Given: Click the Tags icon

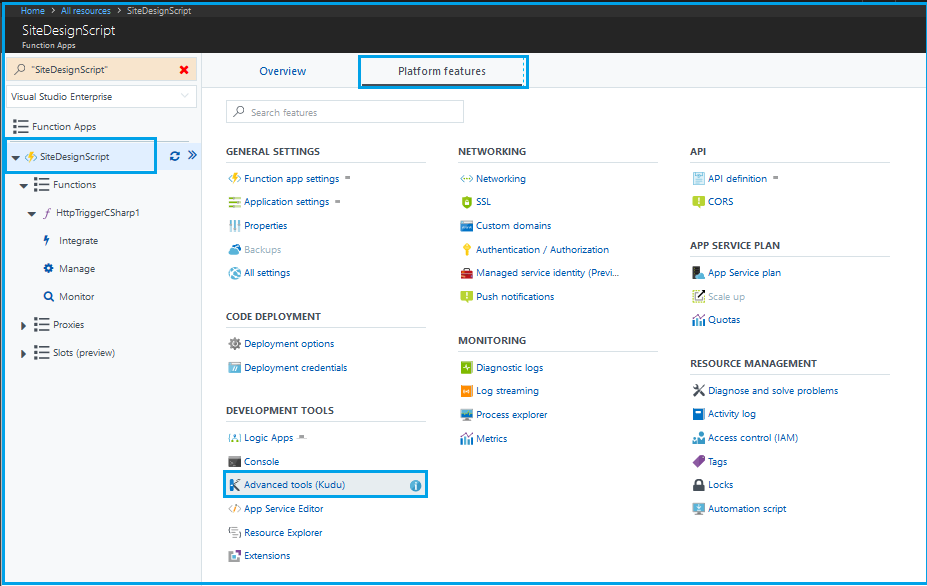Looking at the screenshot, I should pos(698,461).
